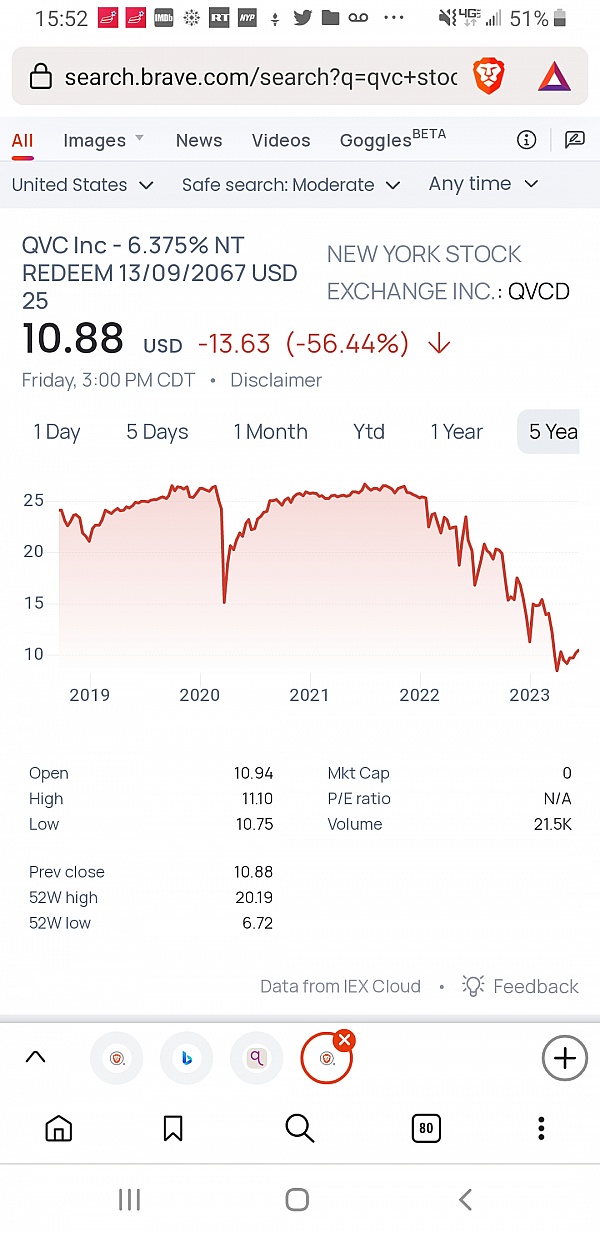Close the current tab with red X
The width and height of the screenshot is (600, 1233).
[344, 1040]
